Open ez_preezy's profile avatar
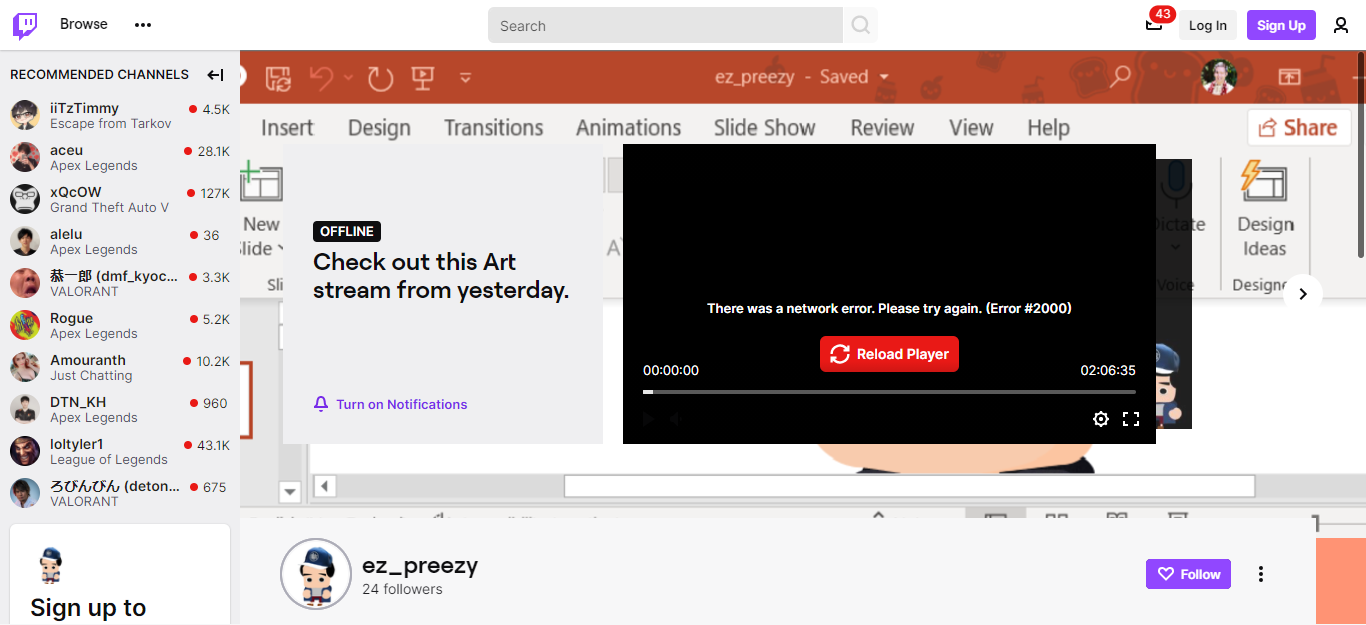 tap(316, 574)
